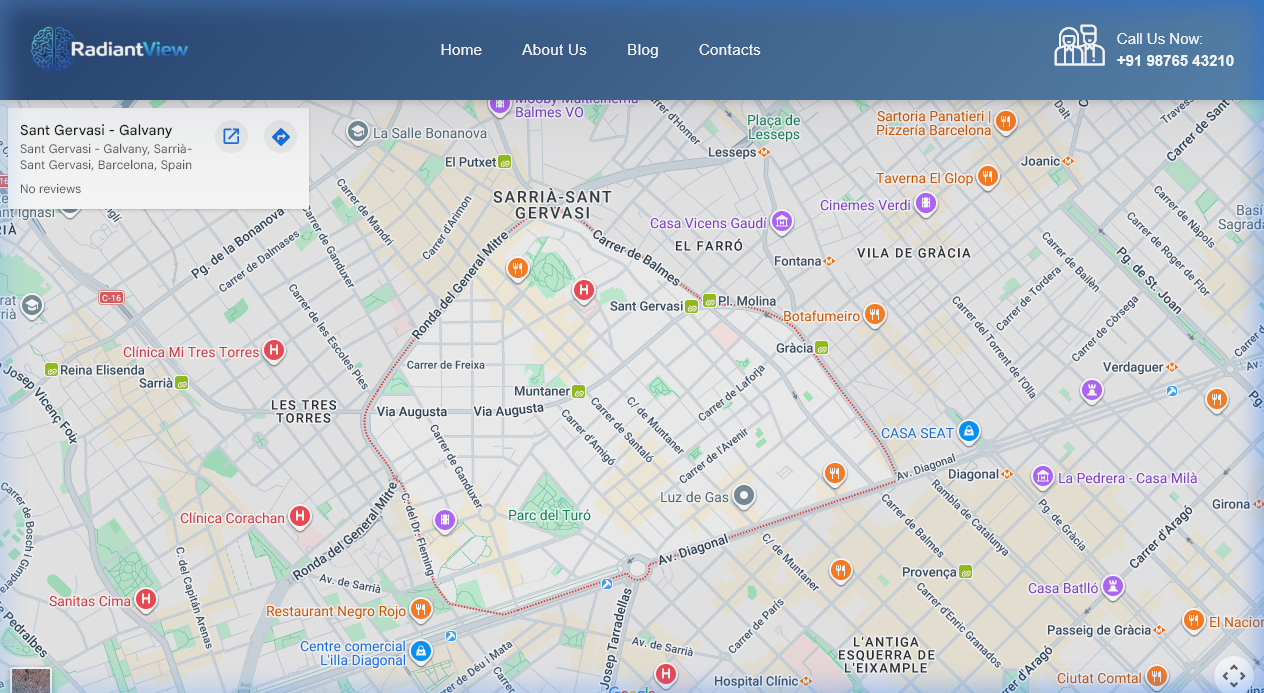Click the Clínica Mi Tres Torres hospital marker
This screenshot has height=693, width=1264.
pos(273,351)
